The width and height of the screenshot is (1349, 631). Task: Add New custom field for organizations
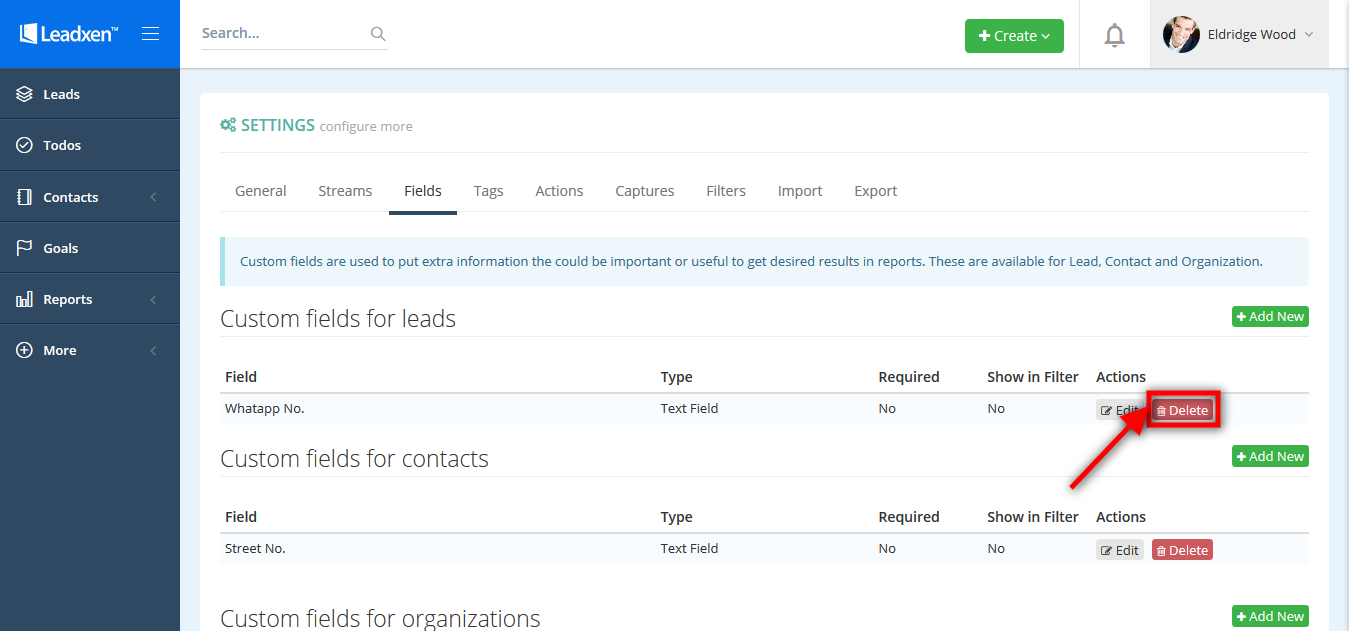1270,616
